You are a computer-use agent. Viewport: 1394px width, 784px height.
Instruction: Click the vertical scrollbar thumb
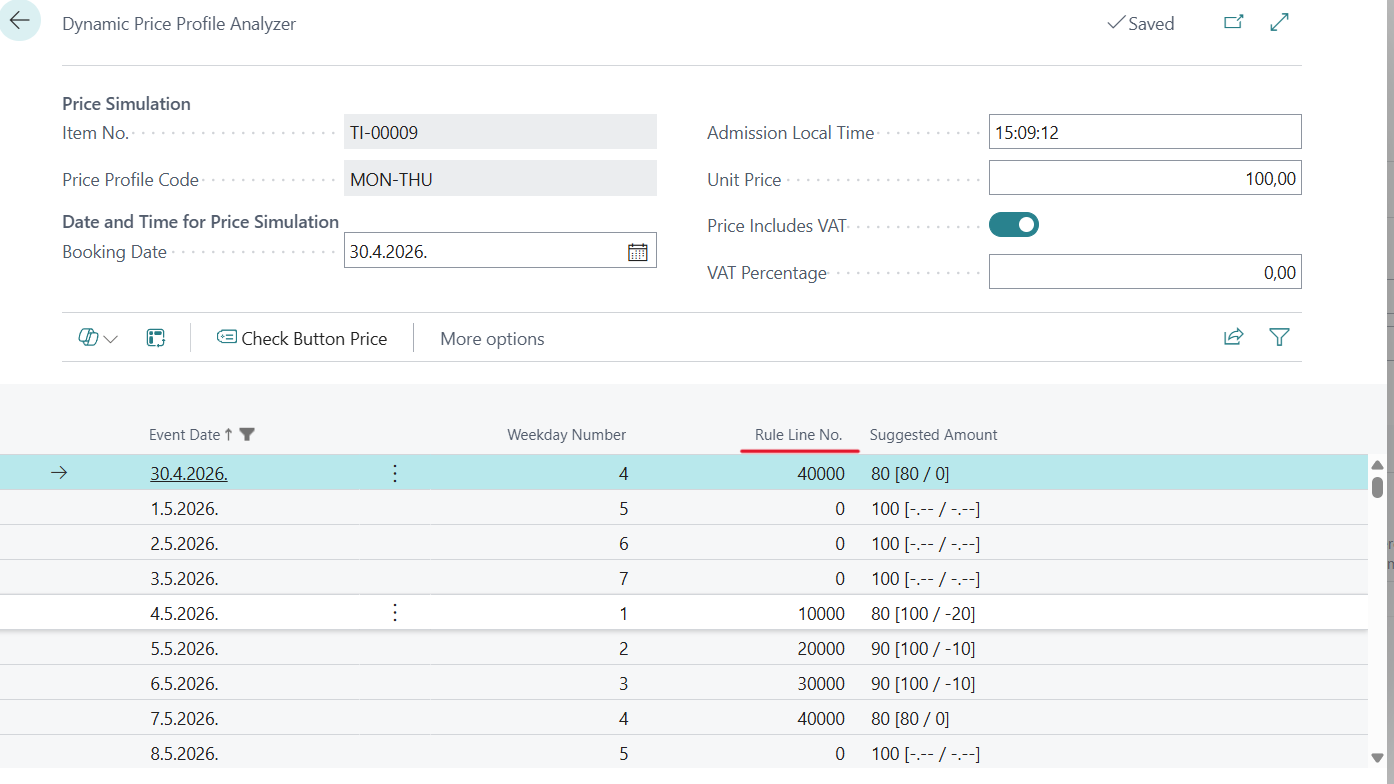(1377, 487)
